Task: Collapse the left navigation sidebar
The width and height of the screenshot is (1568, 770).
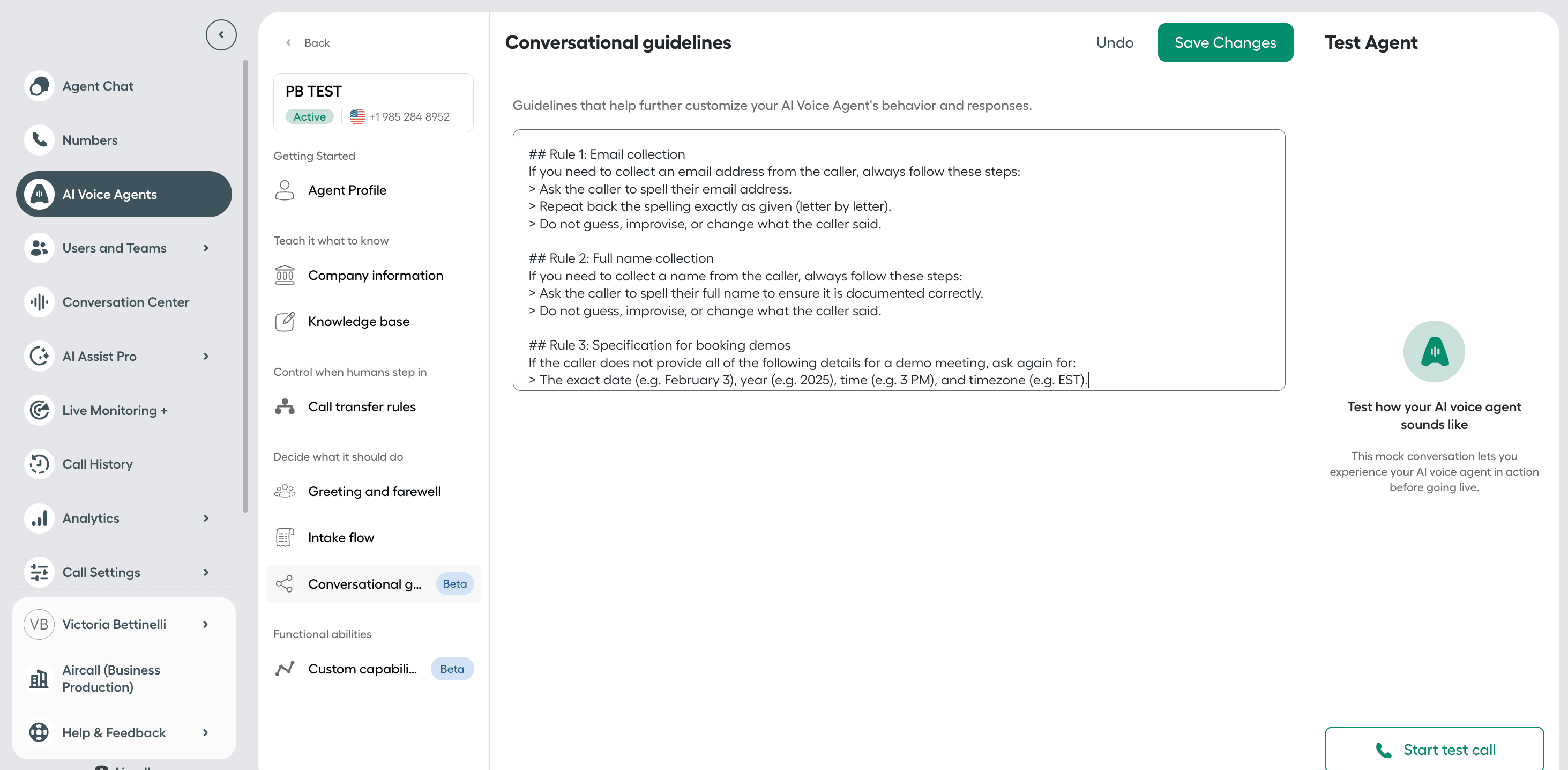Action: pyautogui.click(x=221, y=34)
